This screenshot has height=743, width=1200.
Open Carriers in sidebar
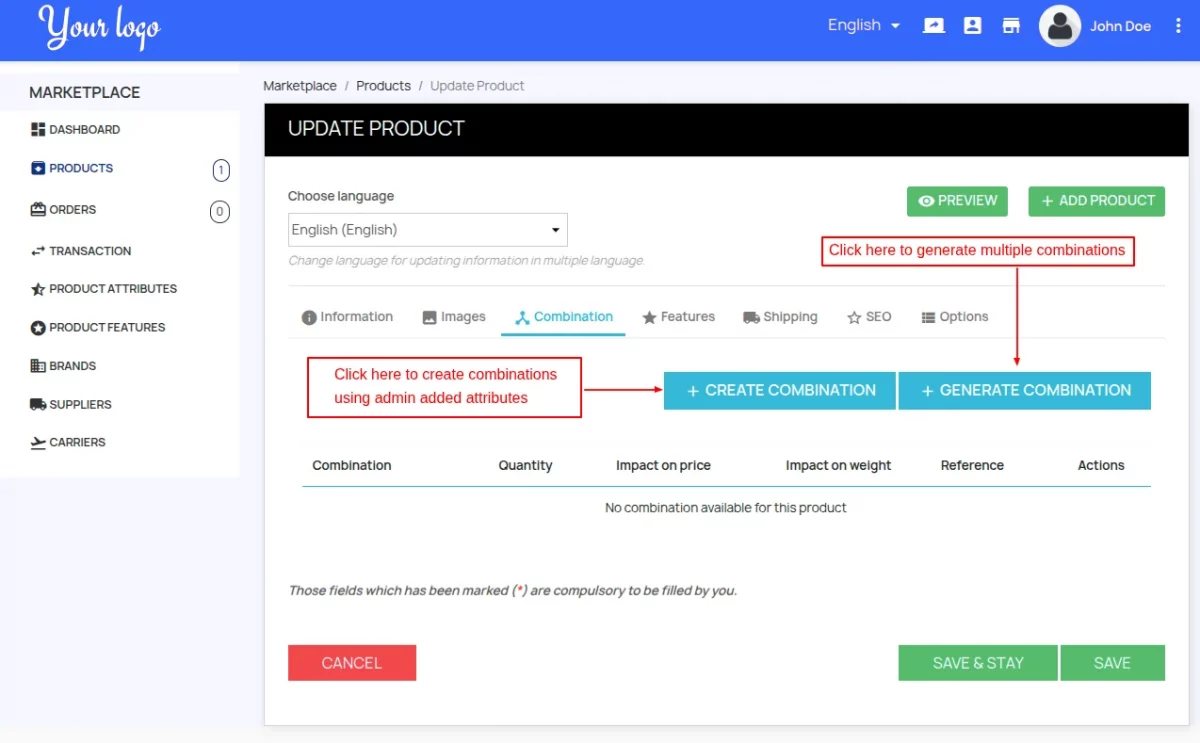click(x=77, y=442)
